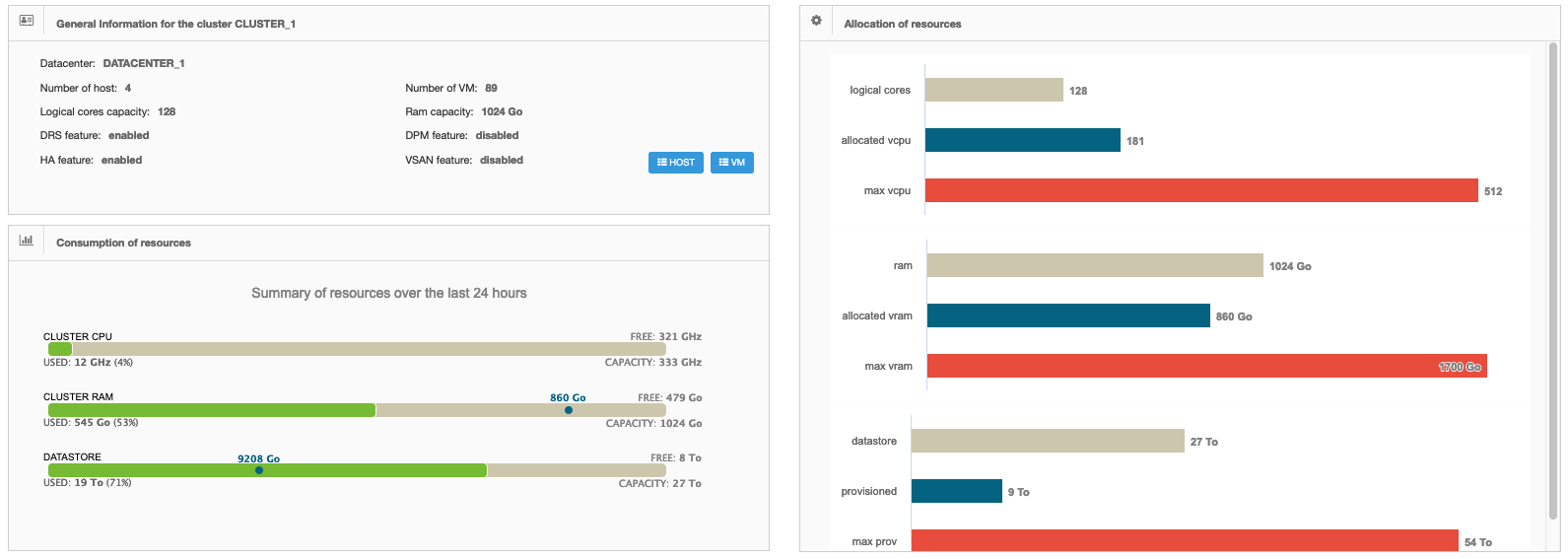
Task: Click the 9208 Go marker on Datastore bar
Action: point(259,470)
